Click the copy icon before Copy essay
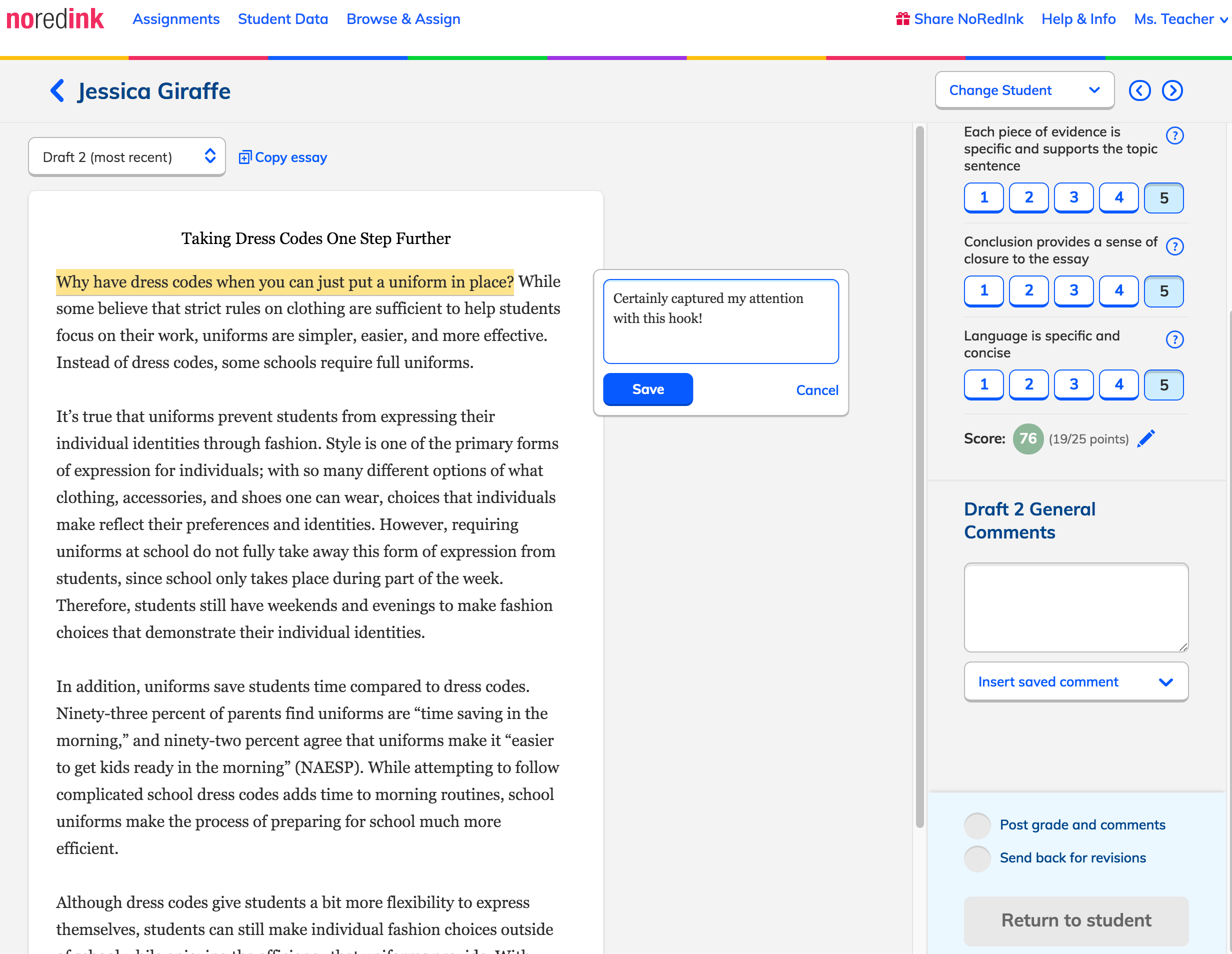Image resolution: width=1232 pixels, height=954 pixels. [x=244, y=157]
